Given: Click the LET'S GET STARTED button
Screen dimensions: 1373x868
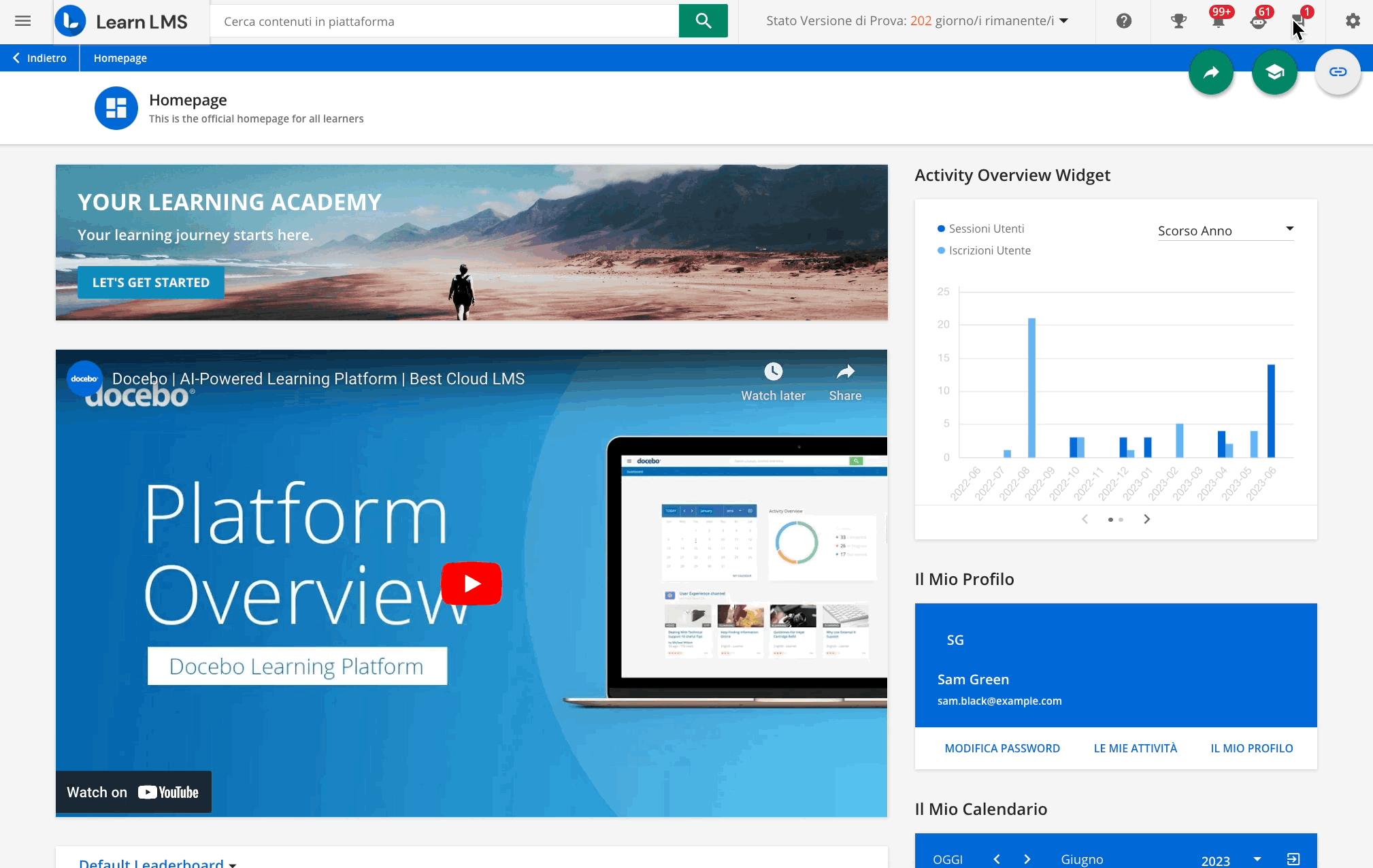Looking at the screenshot, I should 150,282.
